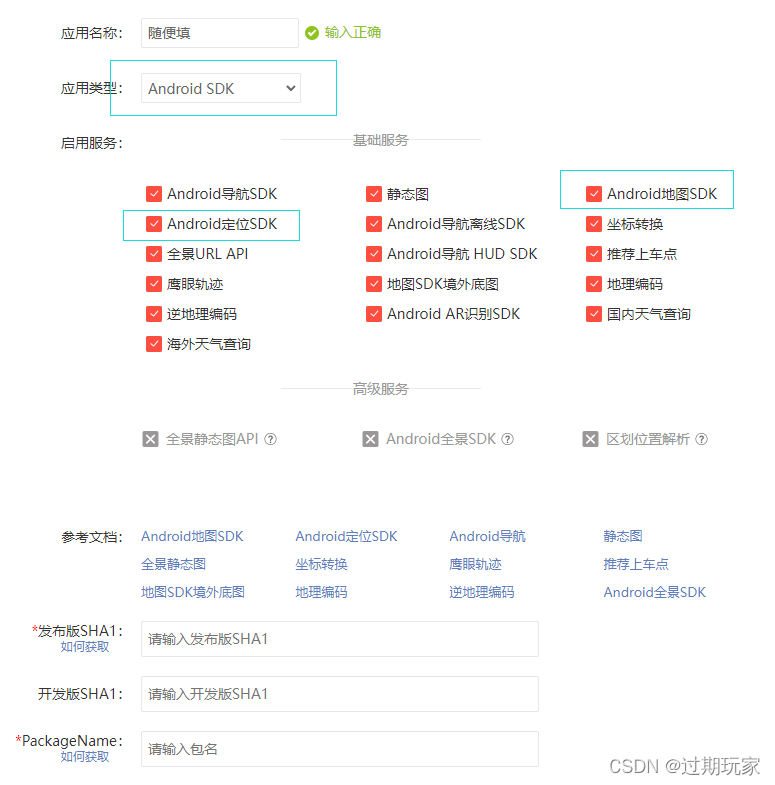Click the 应用名称 input field

[220, 33]
